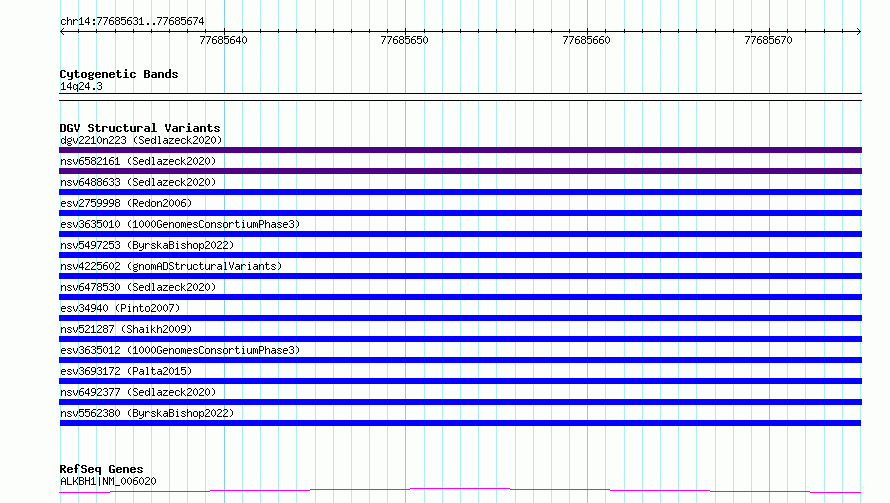Click the 77685660 ruler position label
Screen dimensions: 890x503
(586, 40)
